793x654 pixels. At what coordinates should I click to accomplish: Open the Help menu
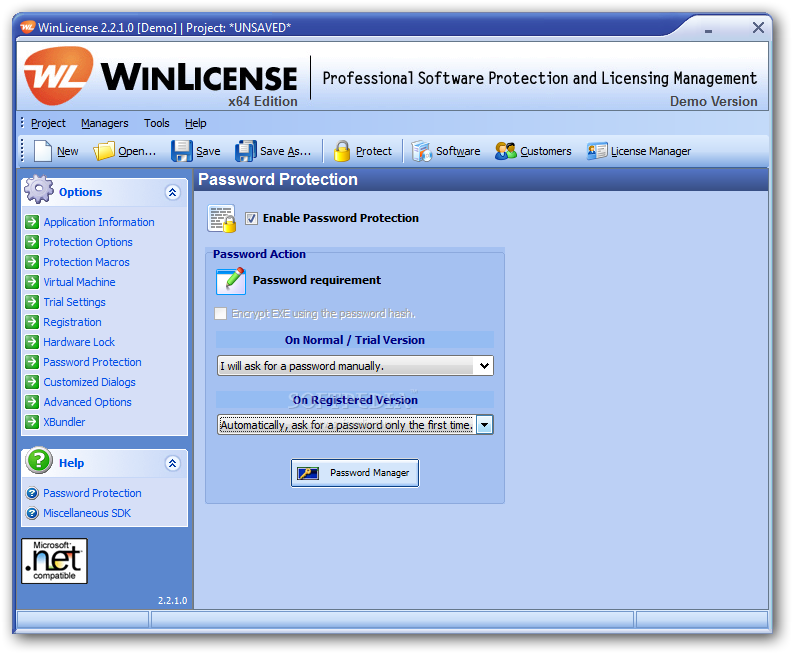[196, 123]
